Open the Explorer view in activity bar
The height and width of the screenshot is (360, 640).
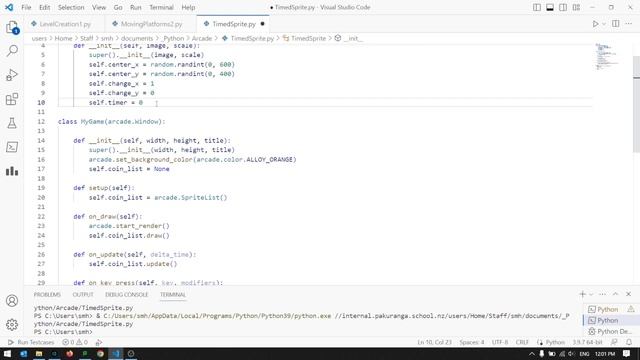click(x=12, y=28)
